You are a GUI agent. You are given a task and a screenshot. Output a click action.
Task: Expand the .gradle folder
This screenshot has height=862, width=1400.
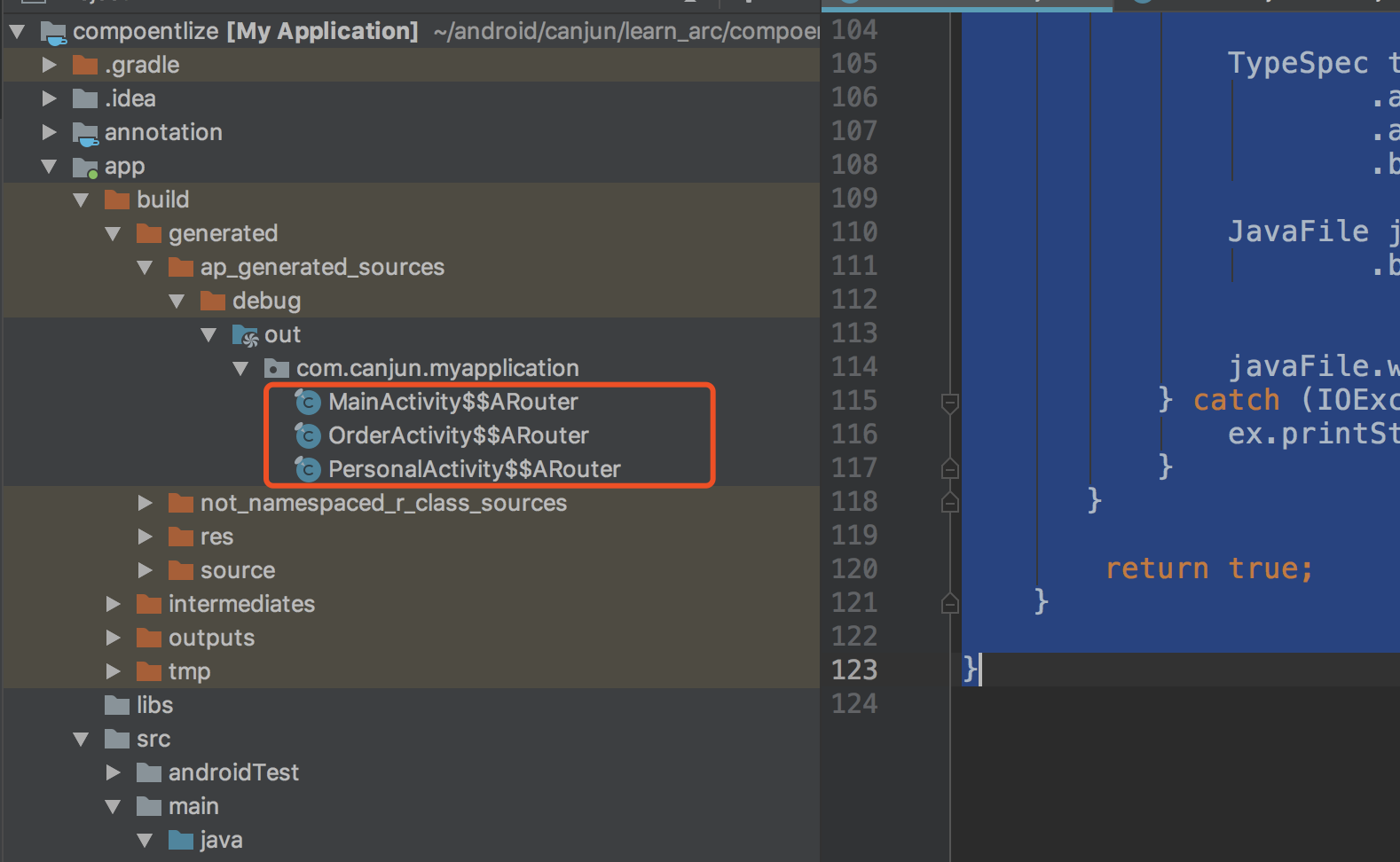coord(50,66)
